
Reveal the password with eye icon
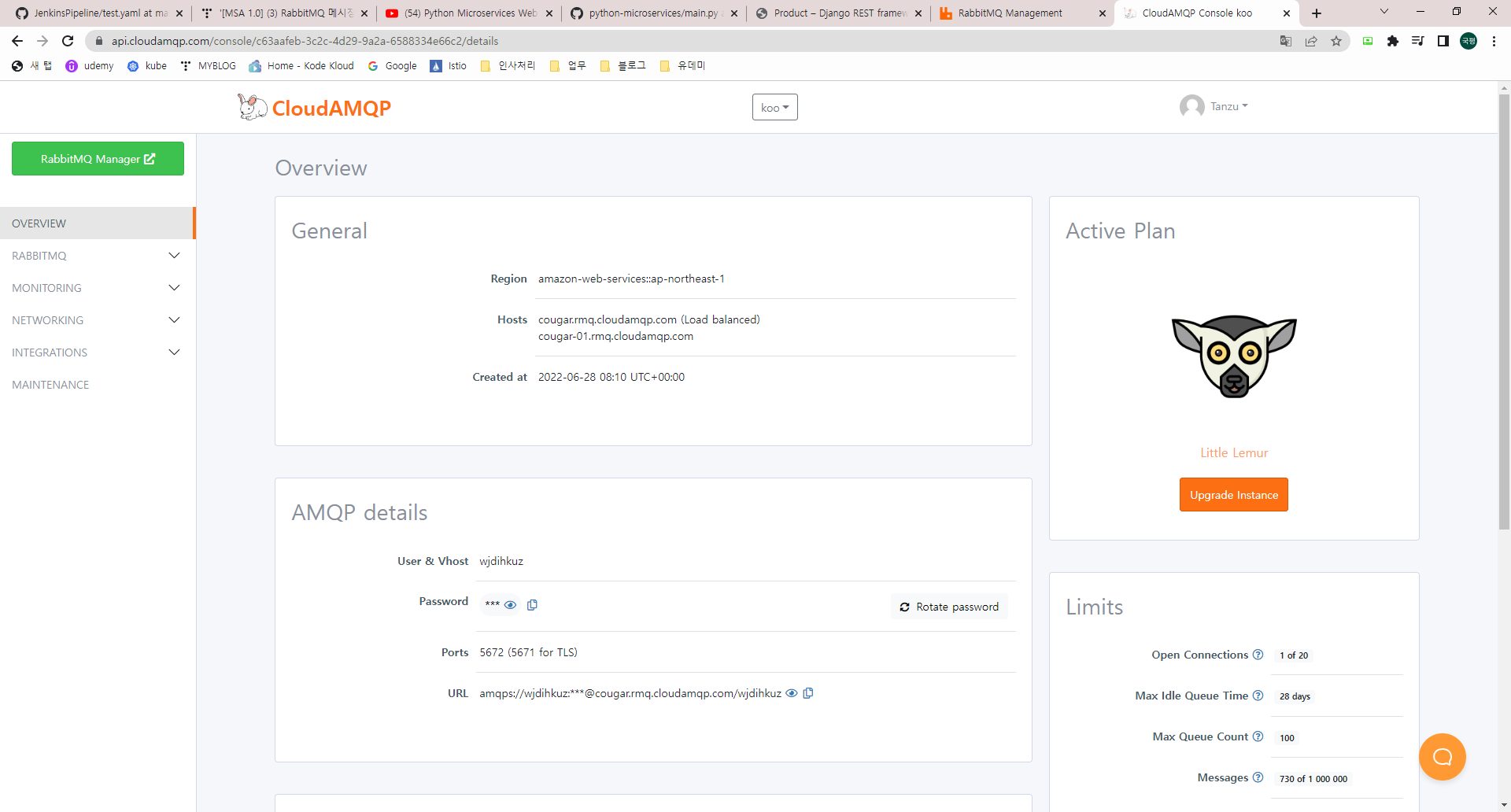pos(510,605)
